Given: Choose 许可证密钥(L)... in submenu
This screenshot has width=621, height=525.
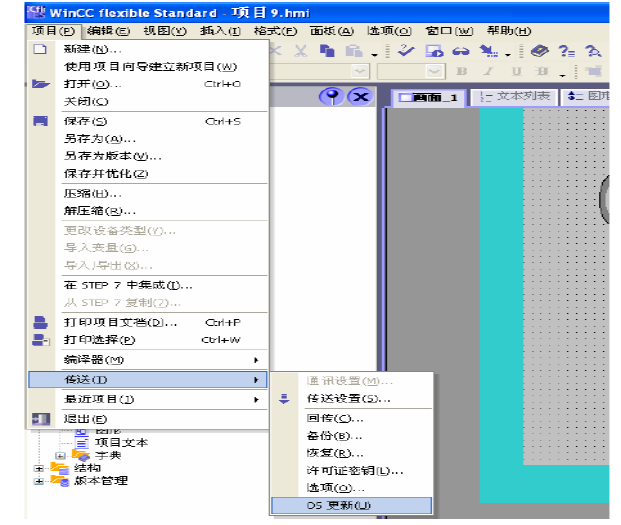Looking at the screenshot, I should 352,470.
